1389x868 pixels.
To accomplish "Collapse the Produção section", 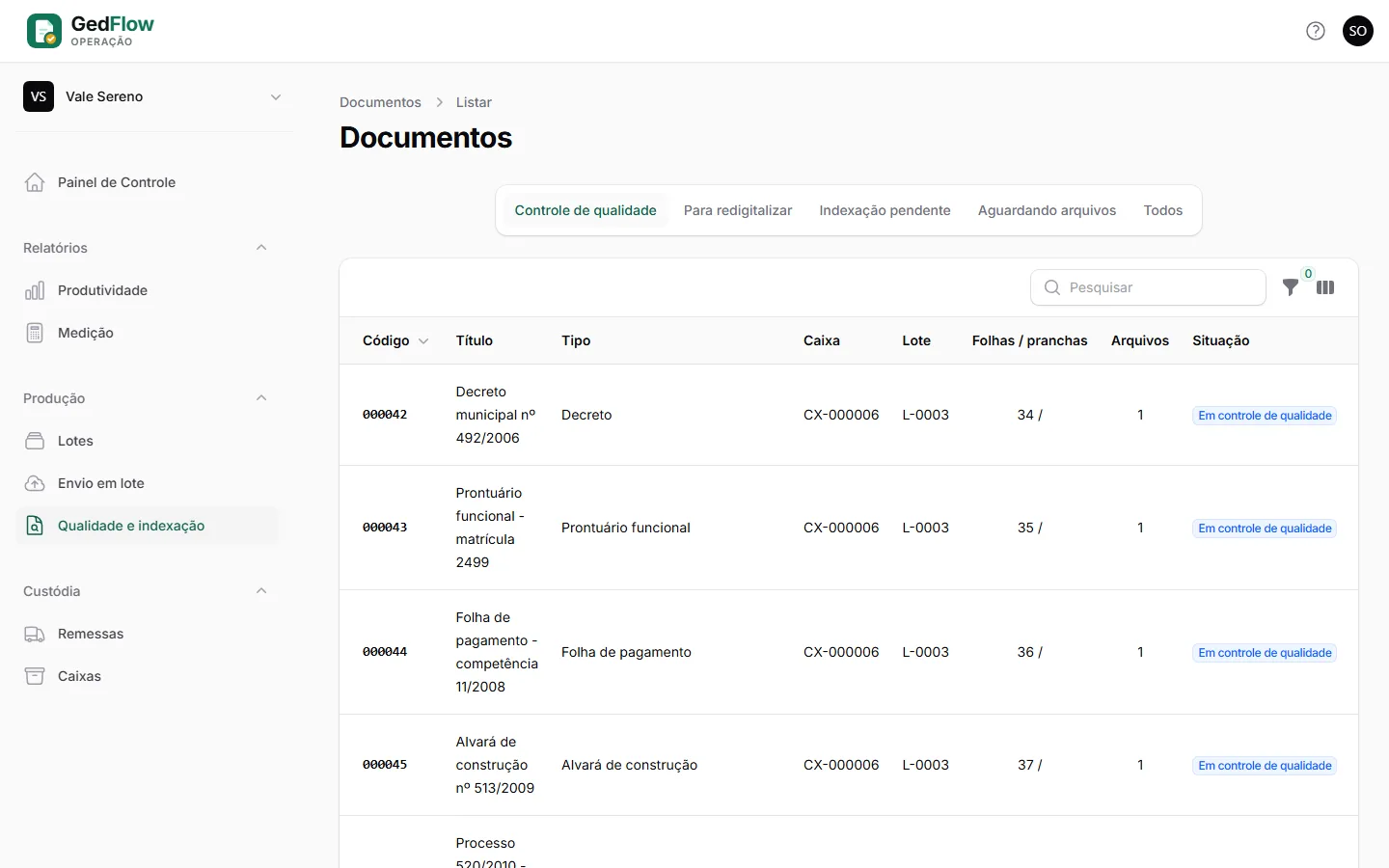I will tap(261, 398).
